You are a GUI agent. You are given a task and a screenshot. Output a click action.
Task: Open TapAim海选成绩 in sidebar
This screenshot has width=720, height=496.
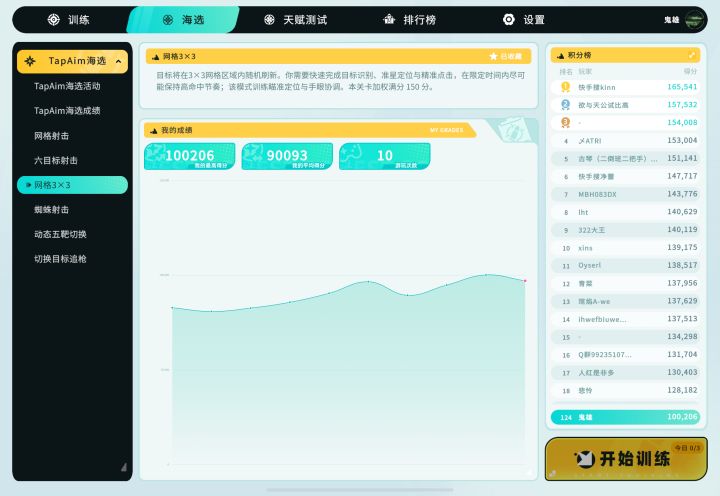67,111
